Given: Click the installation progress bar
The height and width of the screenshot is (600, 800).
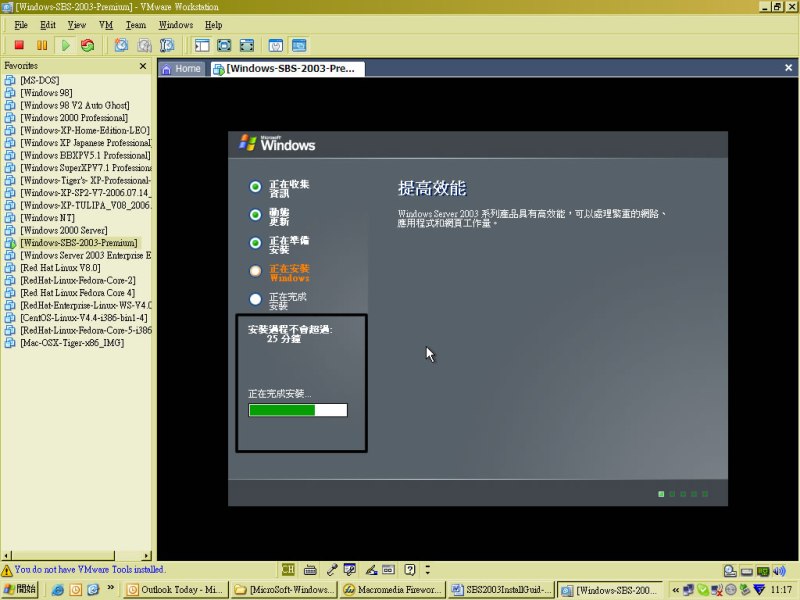Looking at the screenshot, I should point(298,410).
